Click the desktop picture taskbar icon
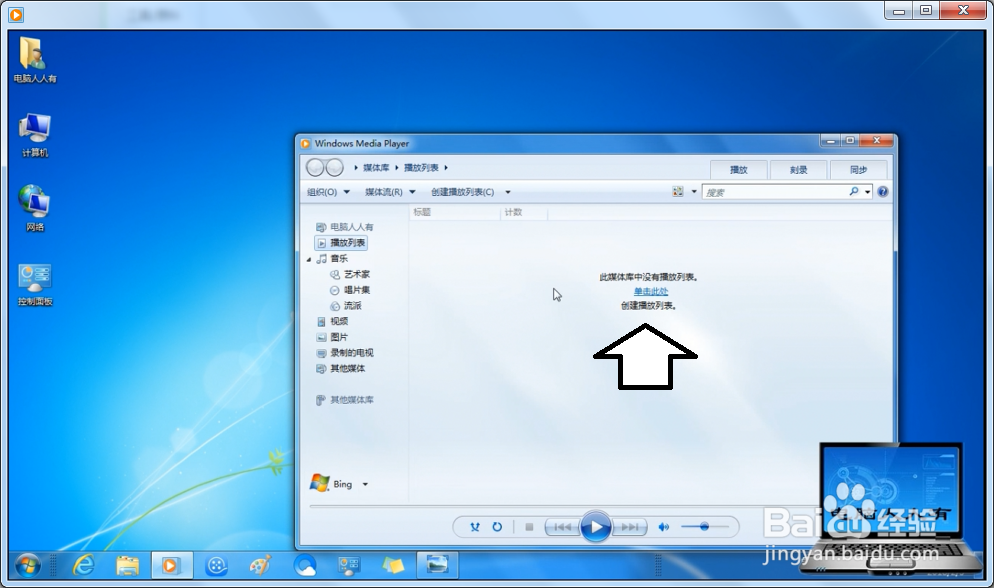The width and height of the screenshot is (994, 588). (x=437, y=565)
